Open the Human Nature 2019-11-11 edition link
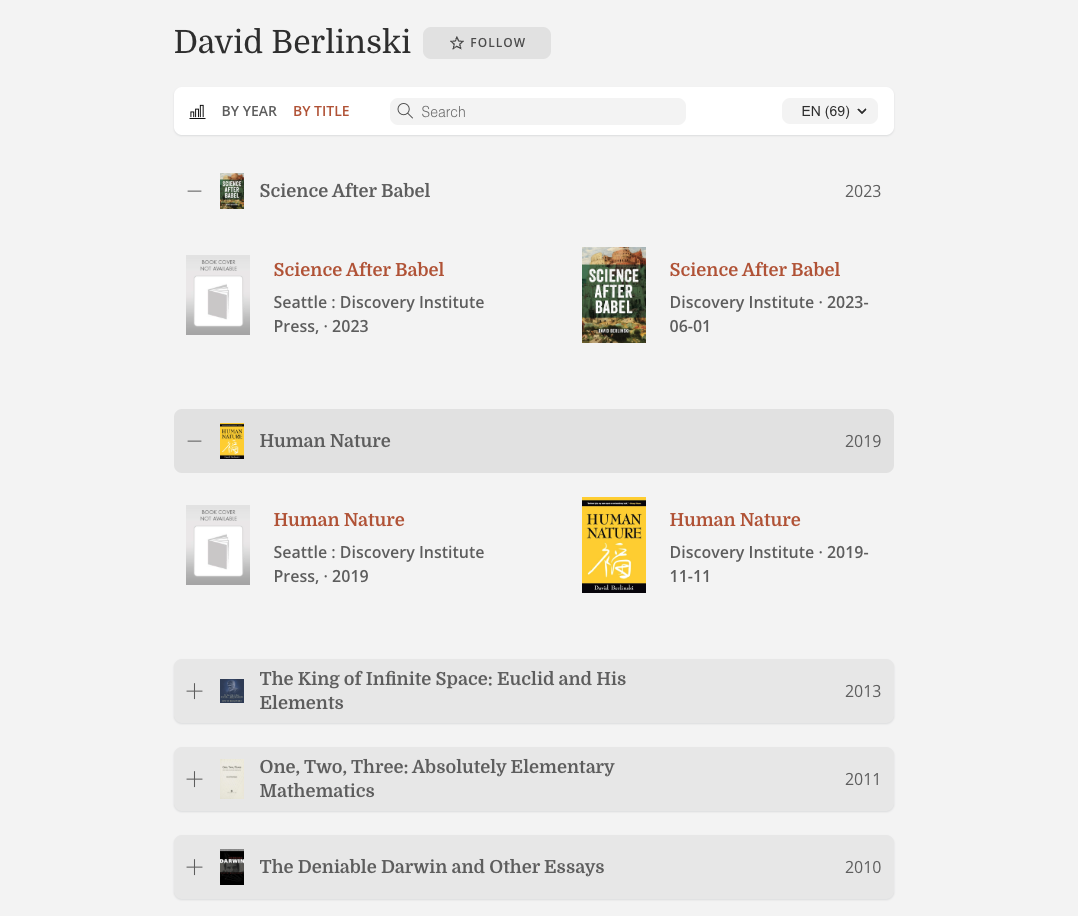This screenshot has height=916, width=1078. click(735, 519)
